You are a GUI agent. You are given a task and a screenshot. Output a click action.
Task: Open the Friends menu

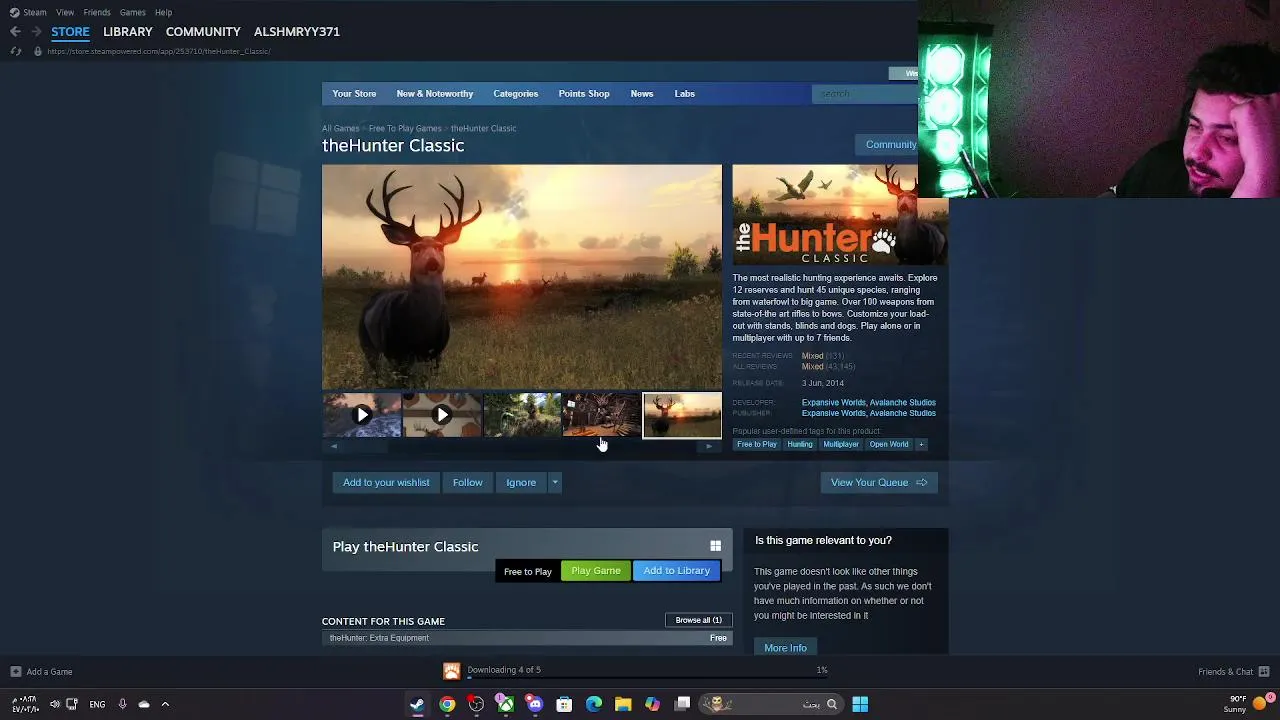(x=97, y=12)
